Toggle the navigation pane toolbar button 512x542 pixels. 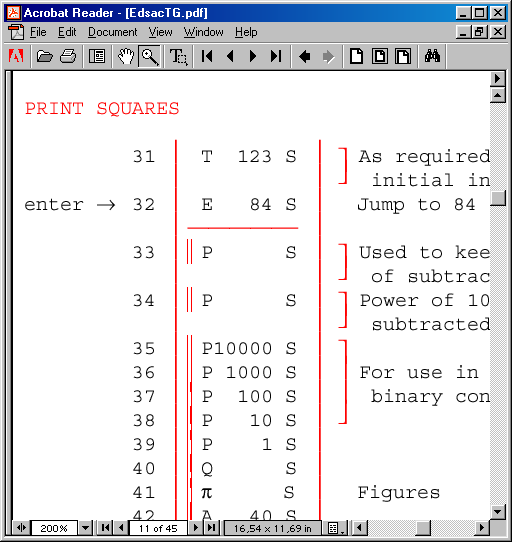pos(97,56)
